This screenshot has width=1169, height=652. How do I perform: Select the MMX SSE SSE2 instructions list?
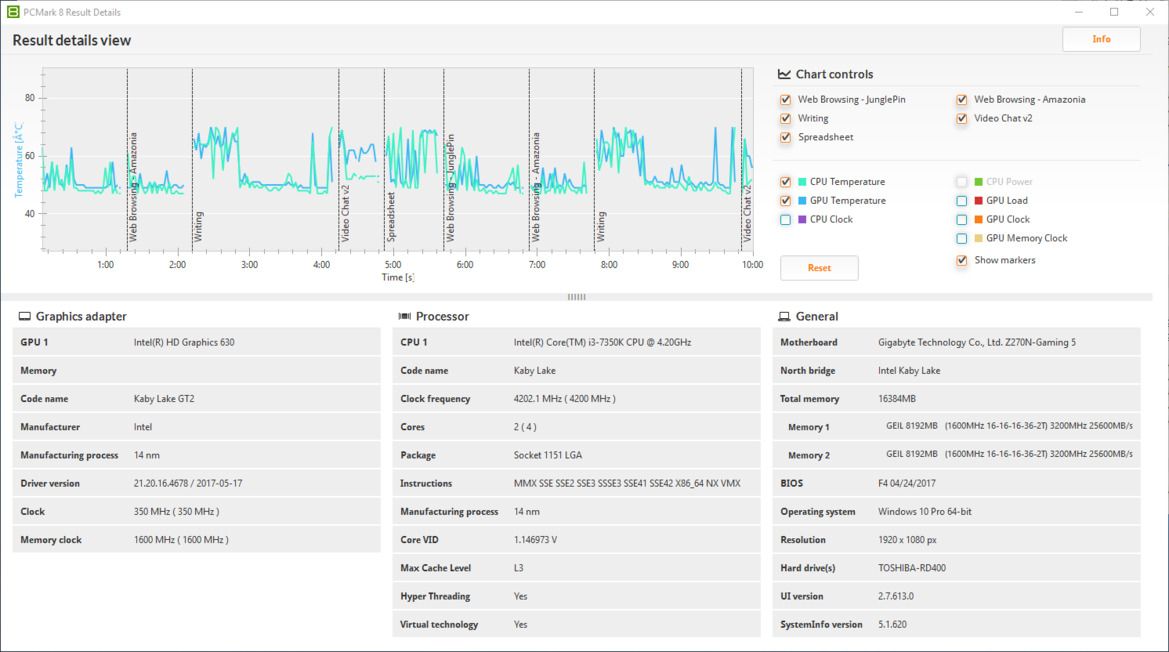pos(627,484)
